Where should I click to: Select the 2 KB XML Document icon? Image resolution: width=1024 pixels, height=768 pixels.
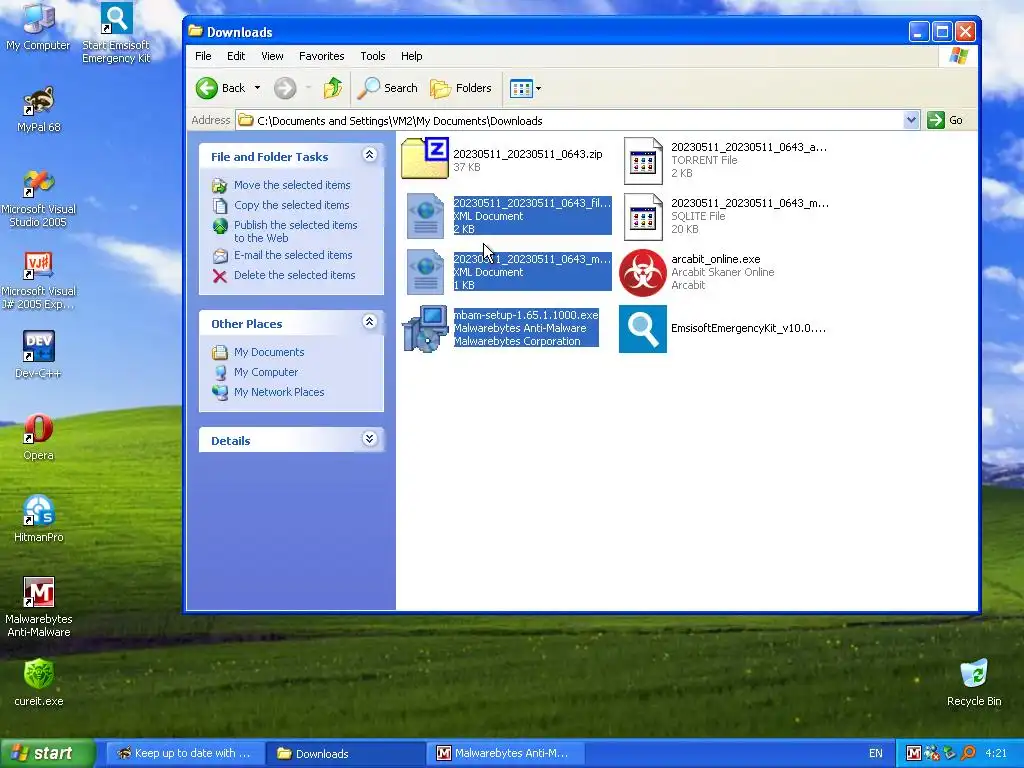pos(425,216)
